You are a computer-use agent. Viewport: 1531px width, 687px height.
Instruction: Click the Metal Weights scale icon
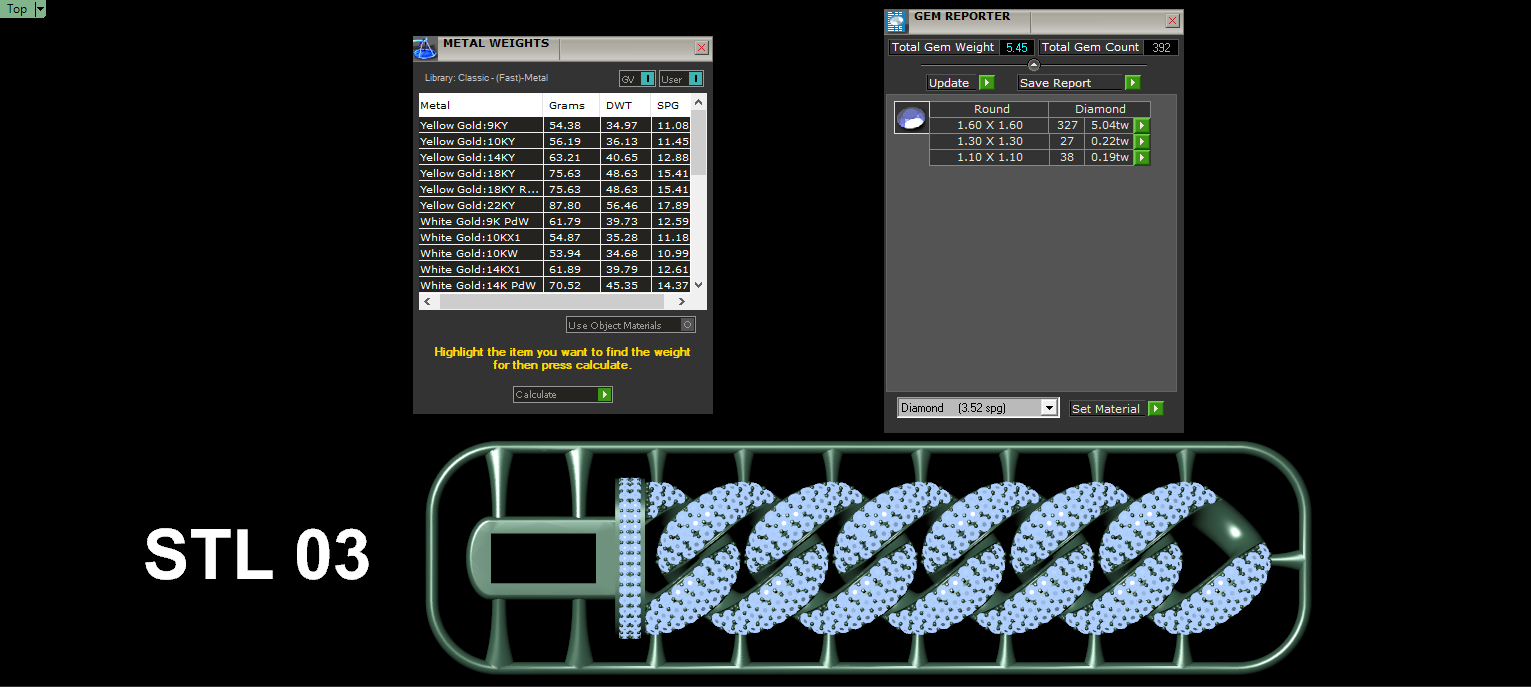[425, 48]
